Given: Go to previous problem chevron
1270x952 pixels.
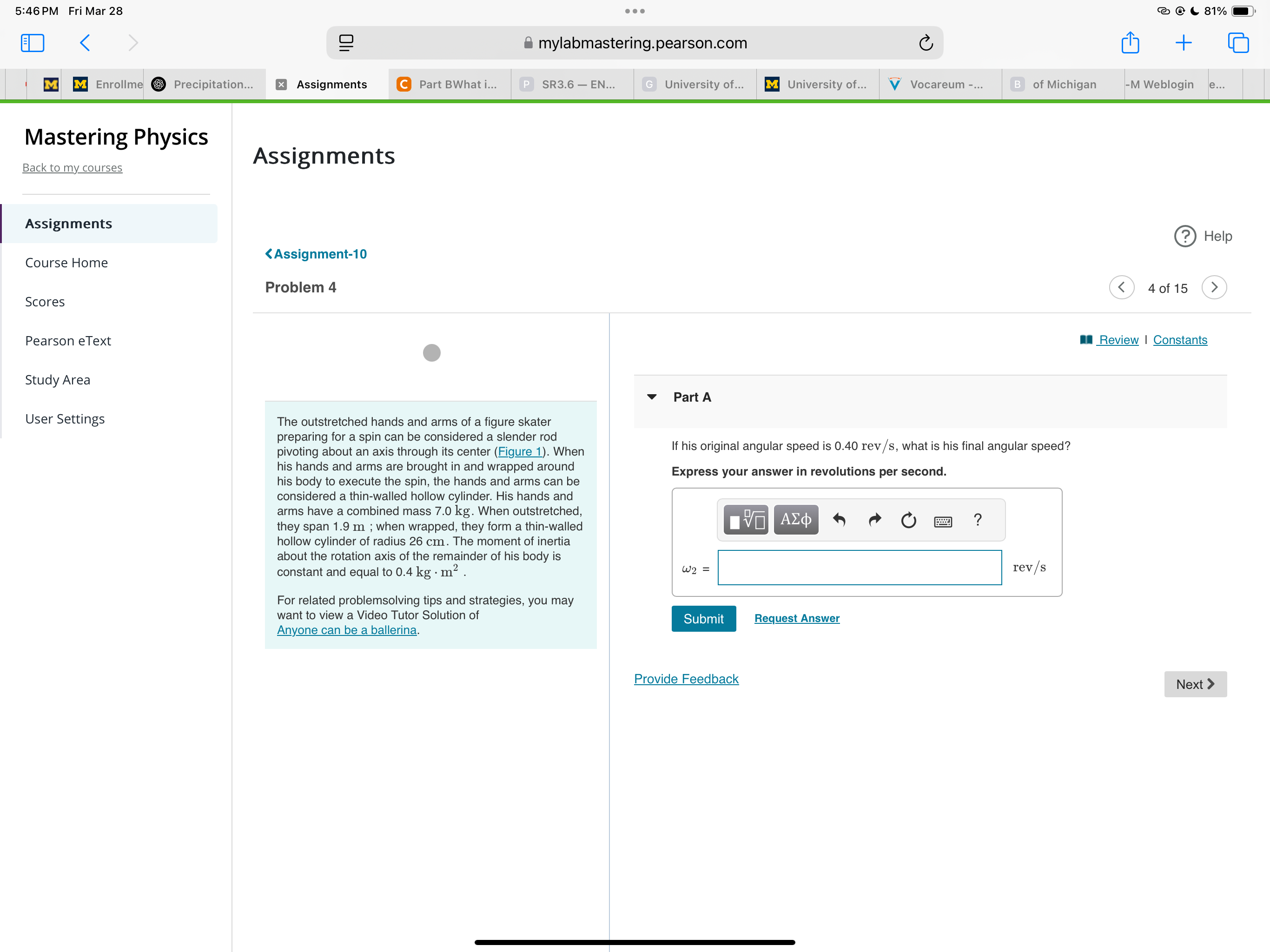Looking at the screenshot, I should (x=1121, y=288).
